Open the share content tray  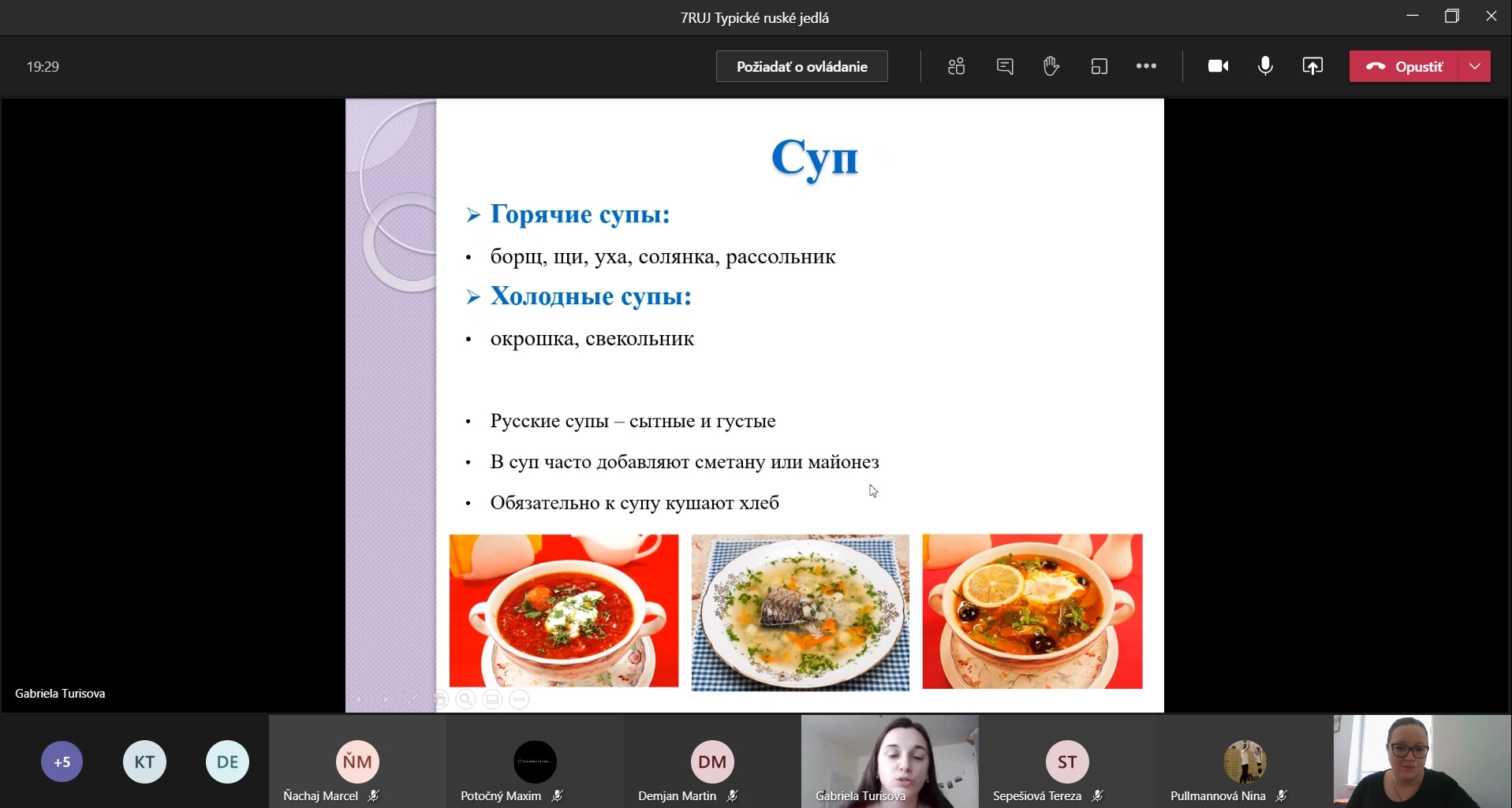click(x=1312, y=66)
